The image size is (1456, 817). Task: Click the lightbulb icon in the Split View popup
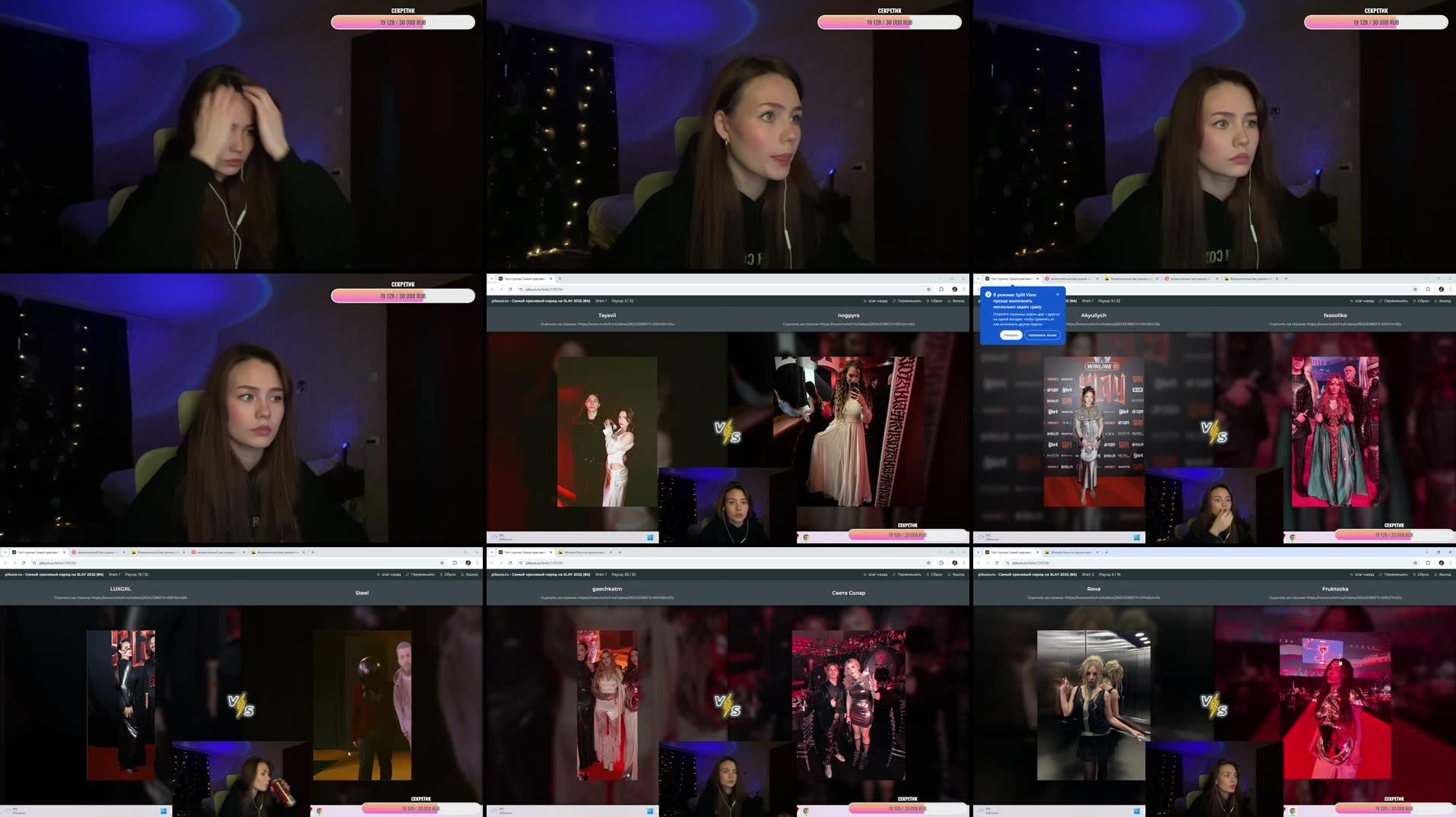point(988,294)
